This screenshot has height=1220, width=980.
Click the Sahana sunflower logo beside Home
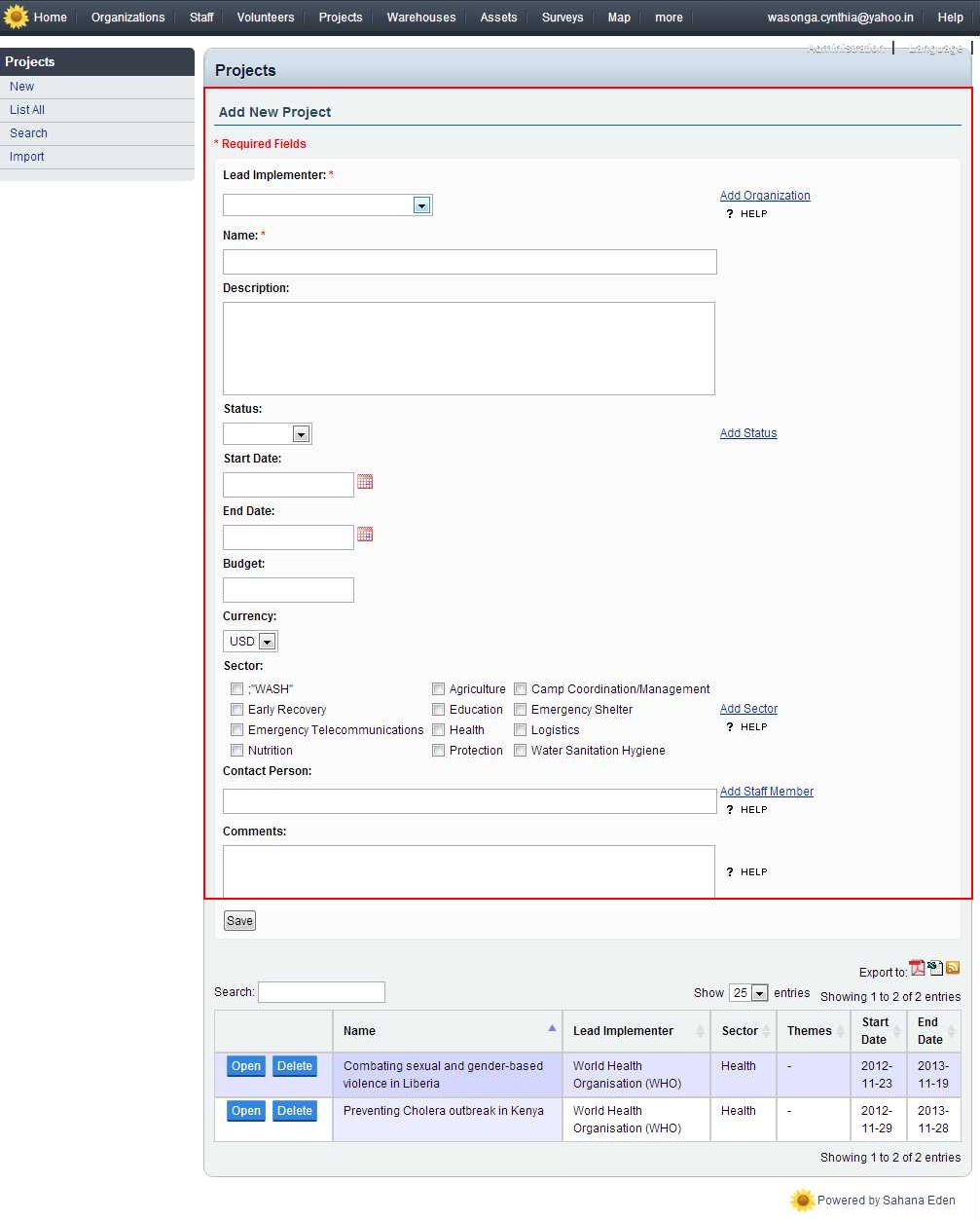[17, 18]
